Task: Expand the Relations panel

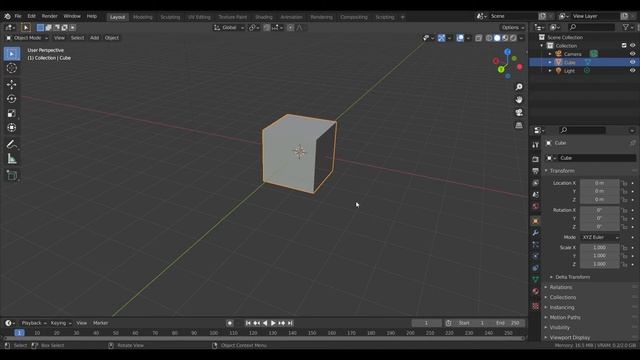Action: coord(558,287)
